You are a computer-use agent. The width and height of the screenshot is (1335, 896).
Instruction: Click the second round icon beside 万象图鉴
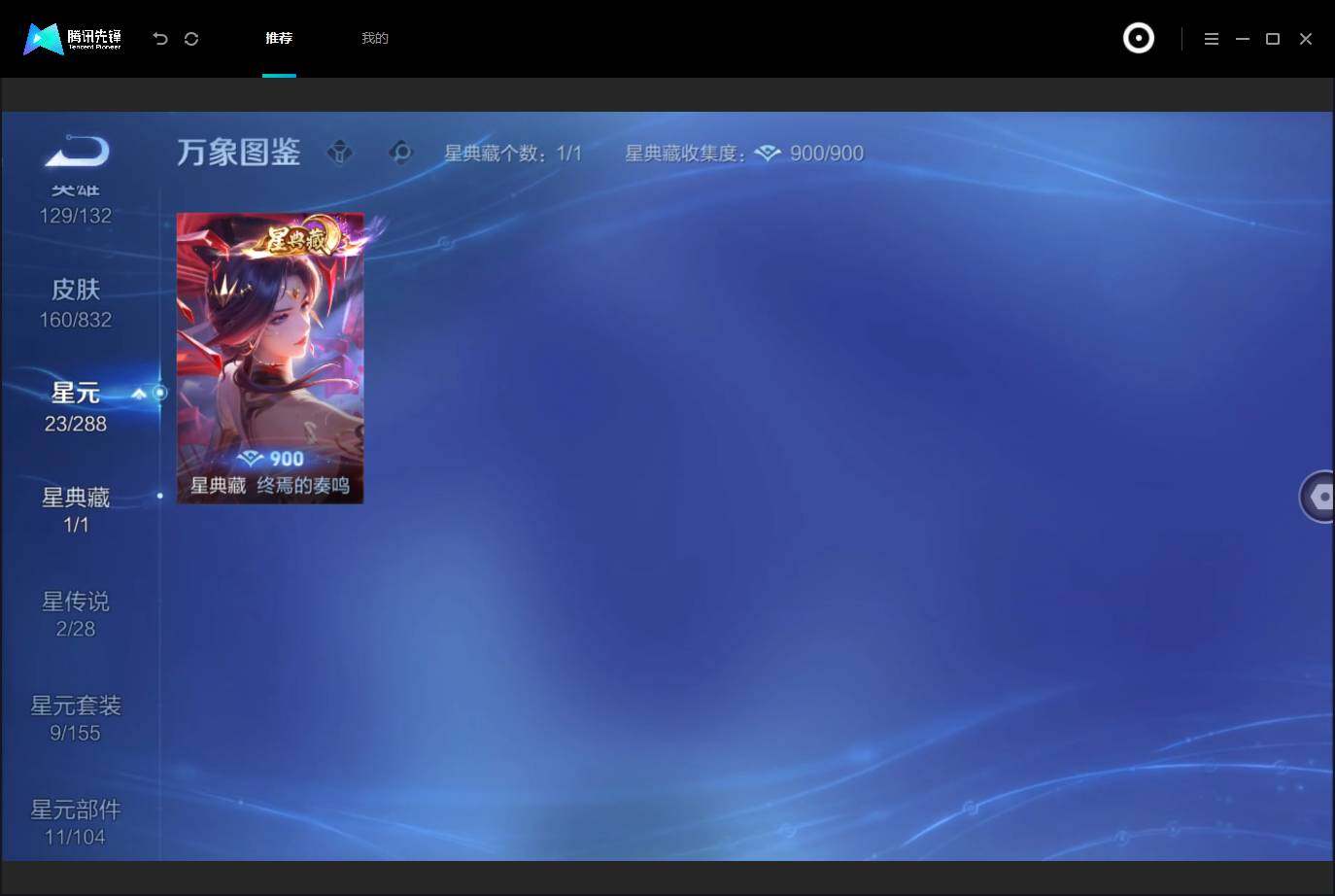click(400, 153)
